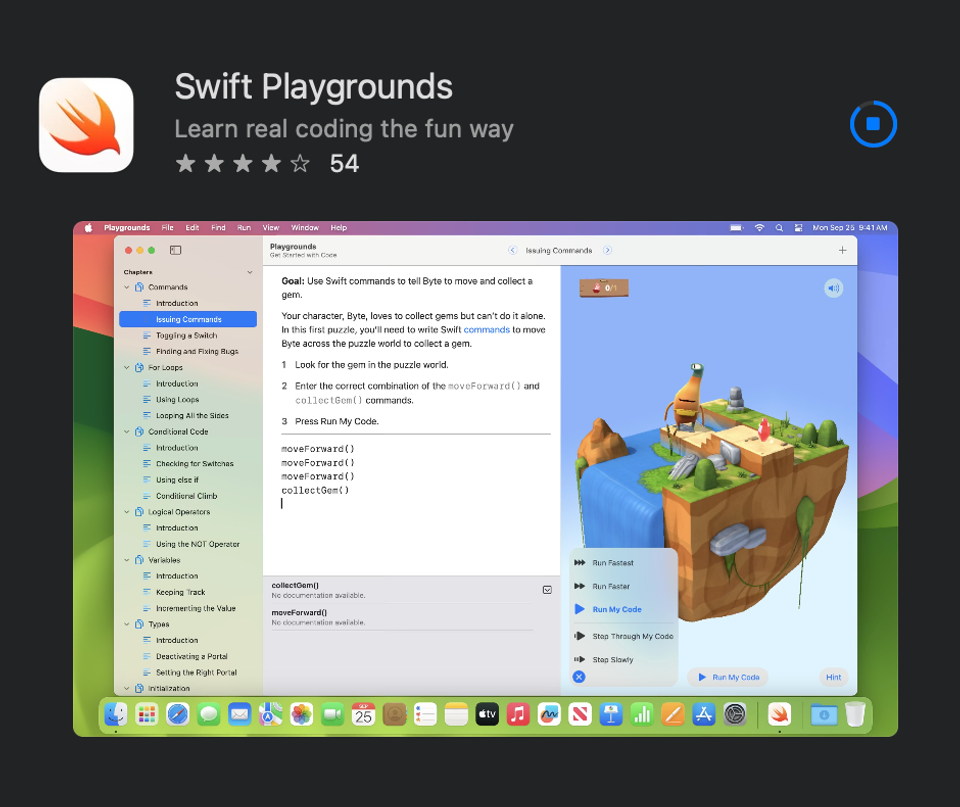Viewport: 960px width, 807px height.
Task: Open Apple TV from the Dock
Action: tap(487, 714)
